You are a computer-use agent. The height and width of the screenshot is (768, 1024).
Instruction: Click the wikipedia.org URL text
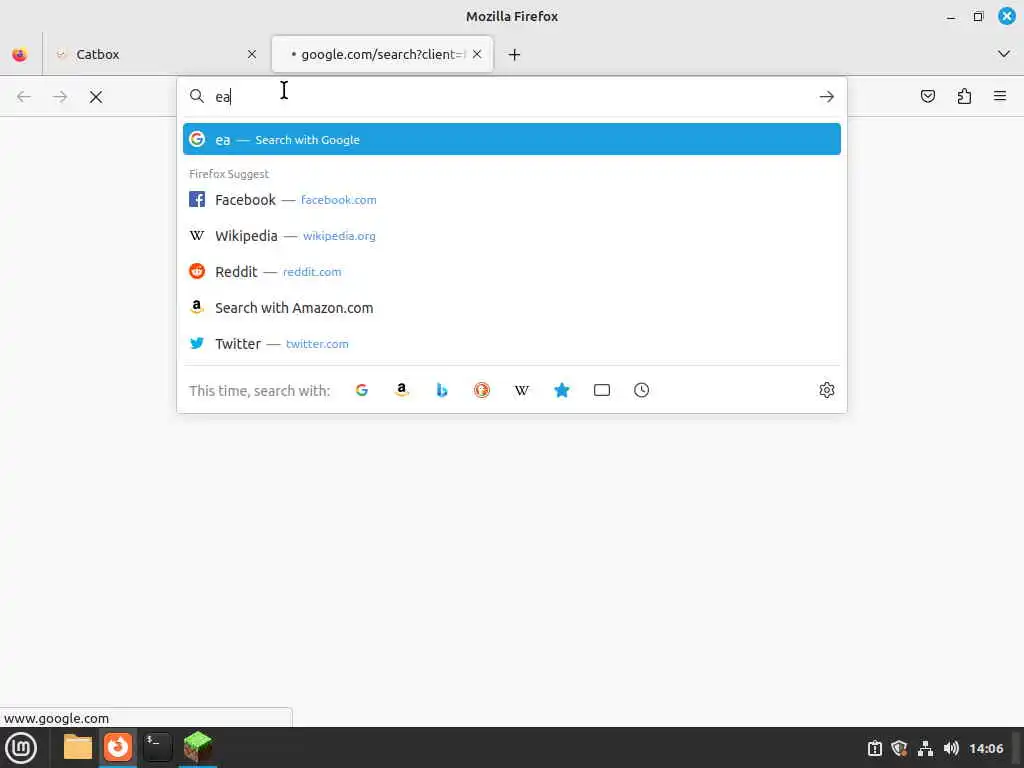(339, 236)
